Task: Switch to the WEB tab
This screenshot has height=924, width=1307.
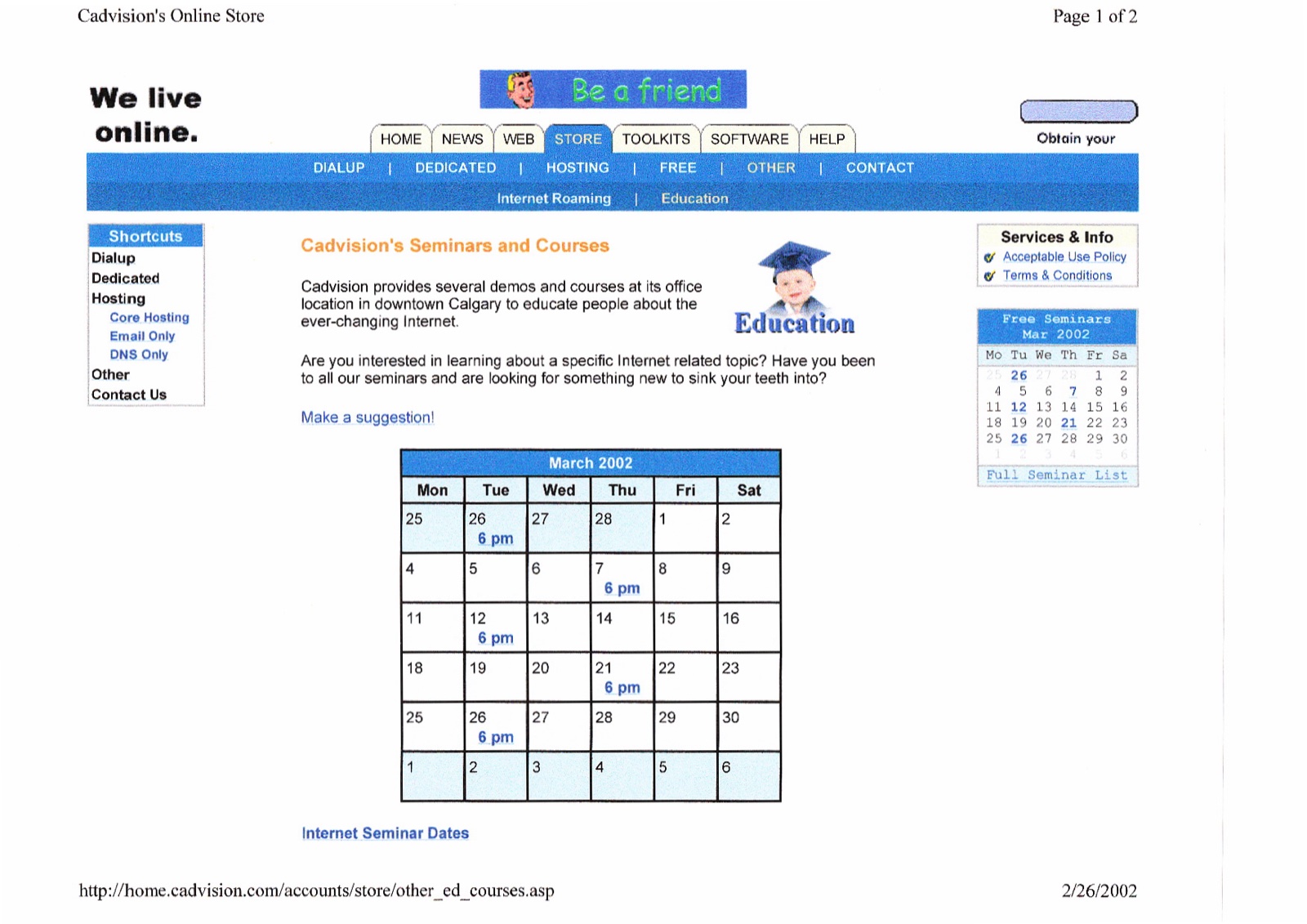Action: (x=519, y=139)
